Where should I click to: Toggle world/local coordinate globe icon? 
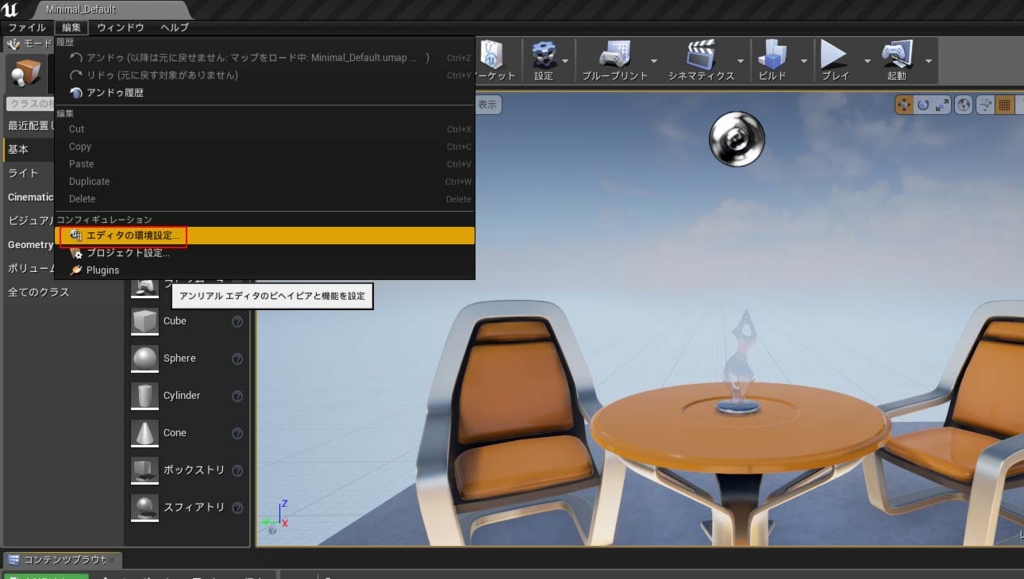tap(963, 104)
